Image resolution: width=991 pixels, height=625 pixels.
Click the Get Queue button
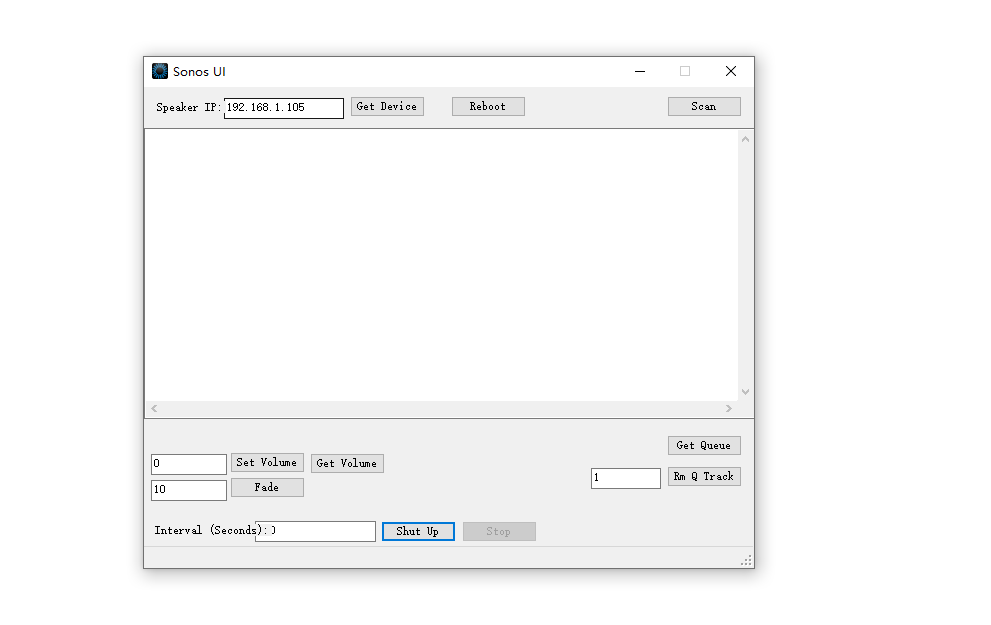pos(704,445)
